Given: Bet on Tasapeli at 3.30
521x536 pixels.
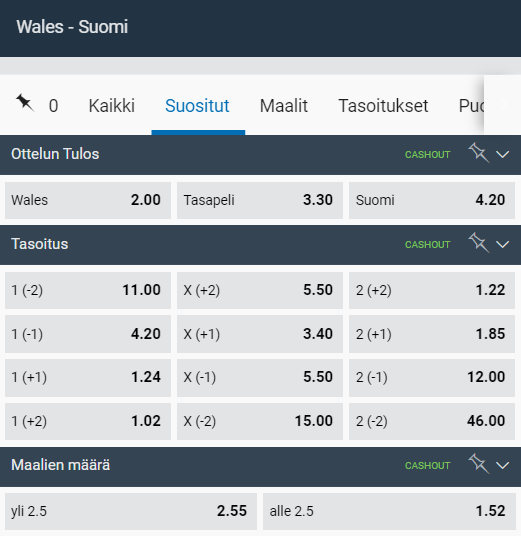Looking at the screenshot, I should pos(260,200).
